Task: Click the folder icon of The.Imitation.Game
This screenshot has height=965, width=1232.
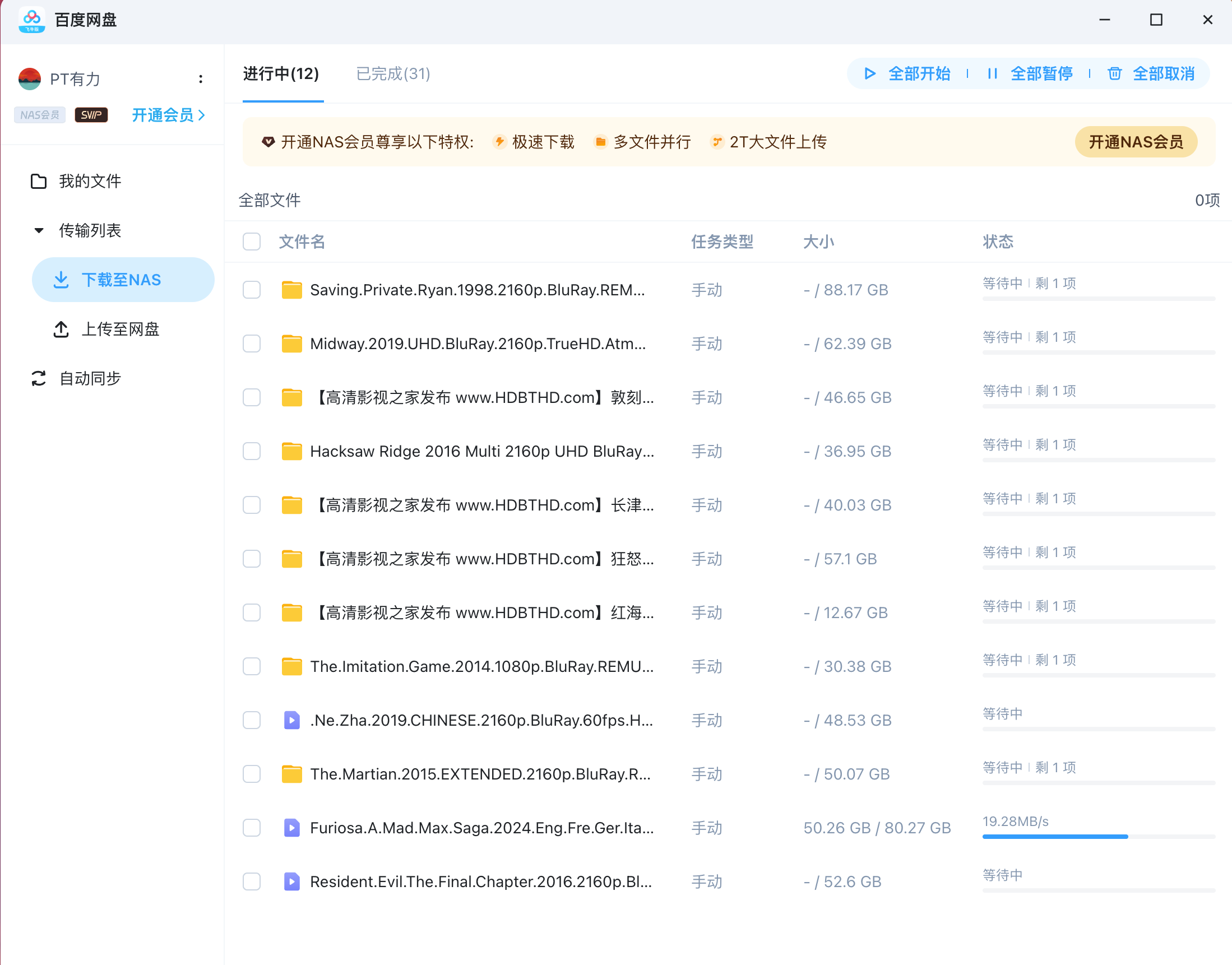Action: 291,667
